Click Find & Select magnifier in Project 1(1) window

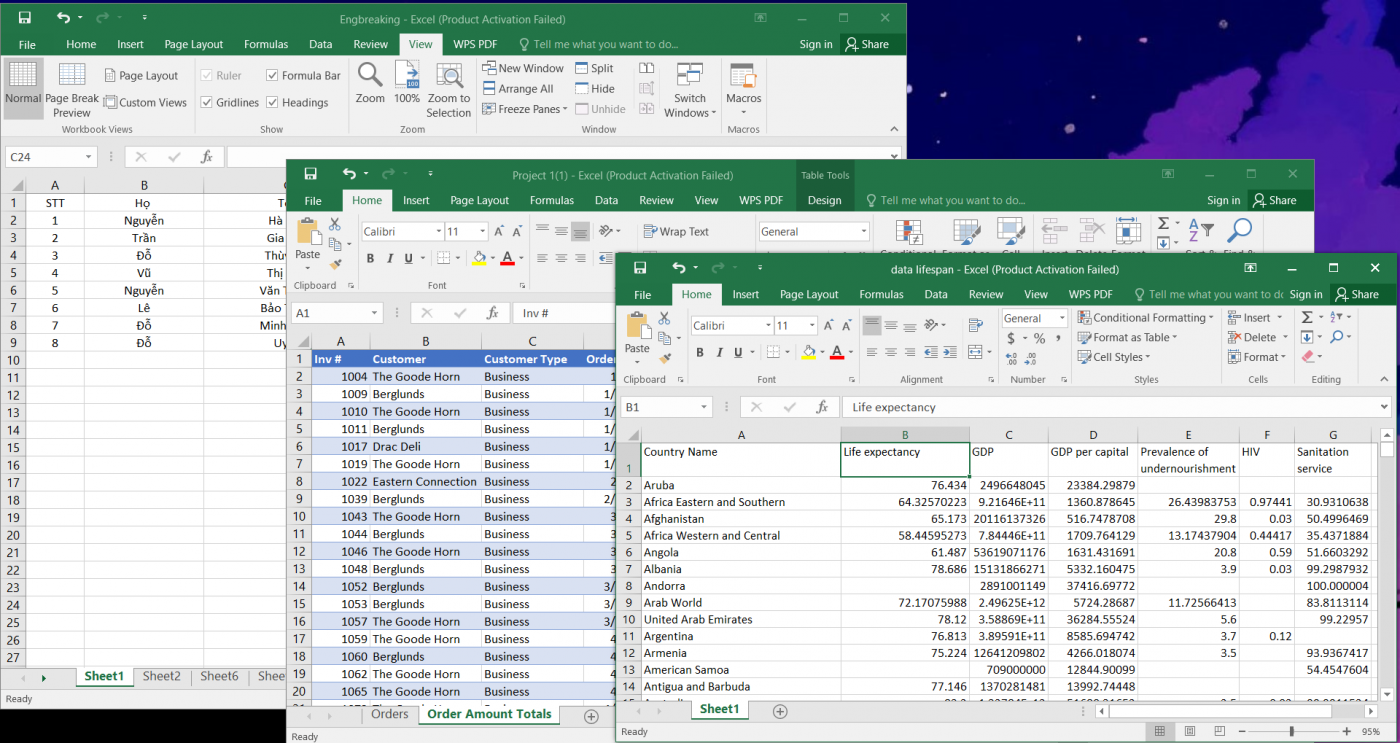pos(1239,232)
